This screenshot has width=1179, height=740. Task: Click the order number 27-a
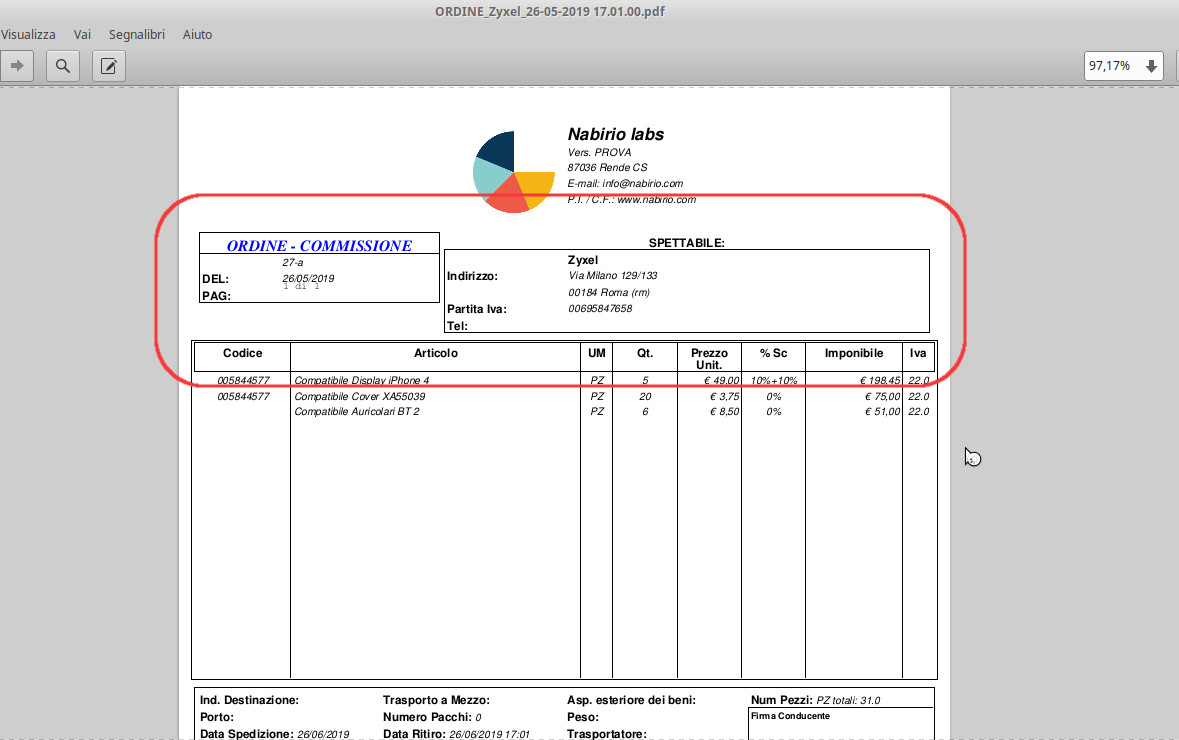pos(292,262)
